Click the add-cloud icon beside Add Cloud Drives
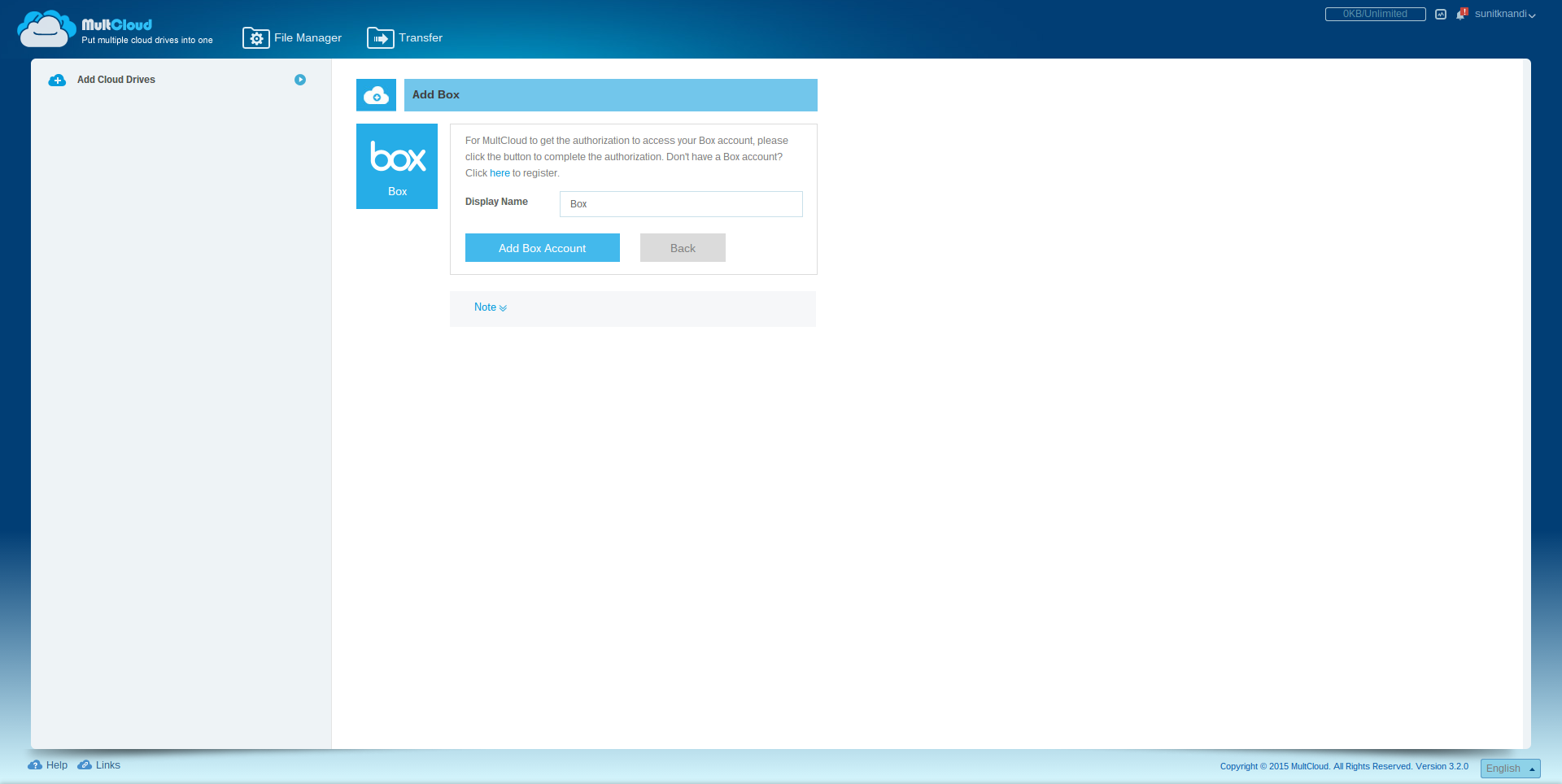 click(57, 81)
